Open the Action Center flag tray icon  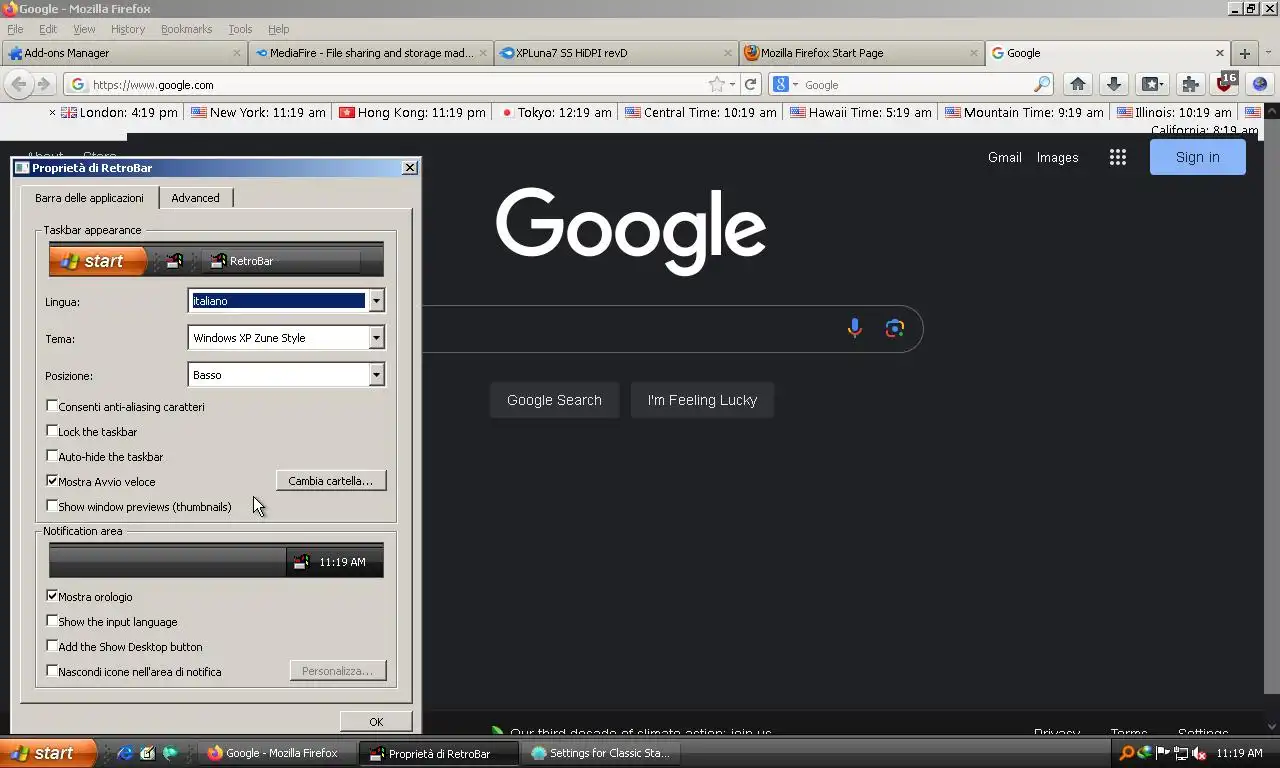[1163, 753]
